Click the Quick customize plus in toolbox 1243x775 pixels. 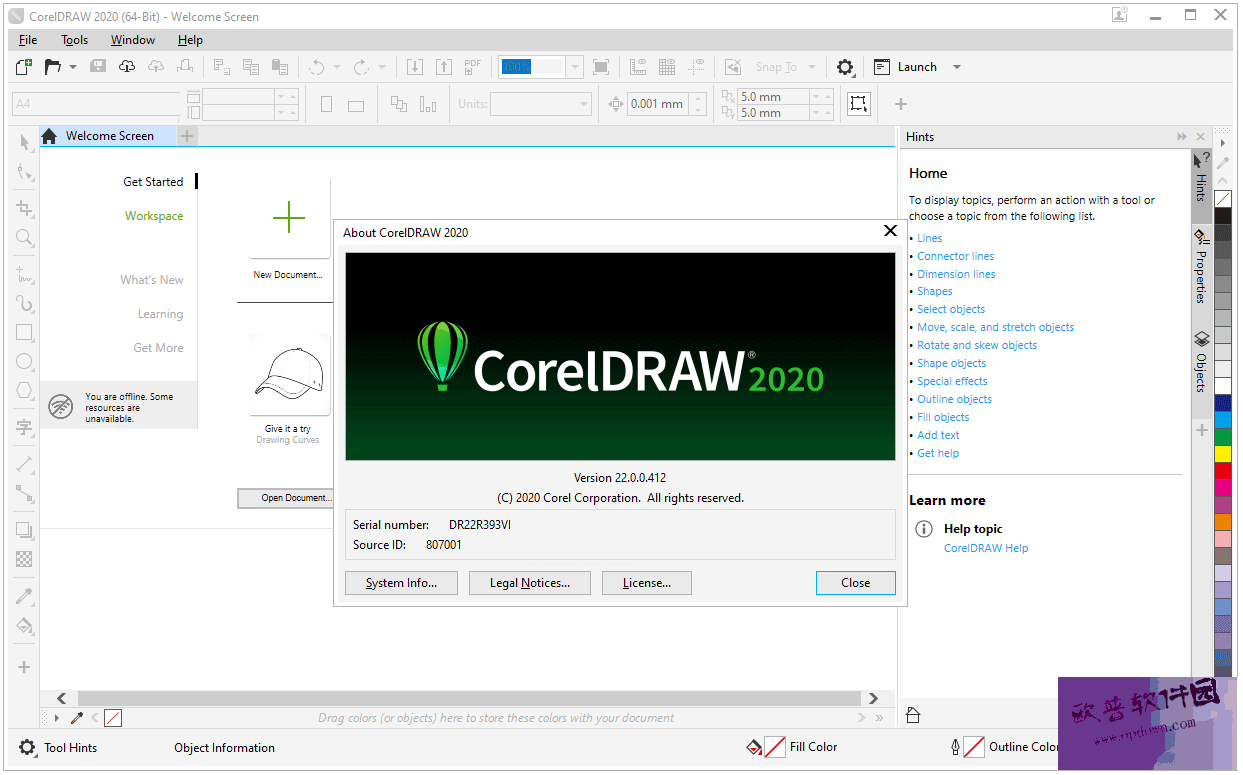(x=25, y=667)
